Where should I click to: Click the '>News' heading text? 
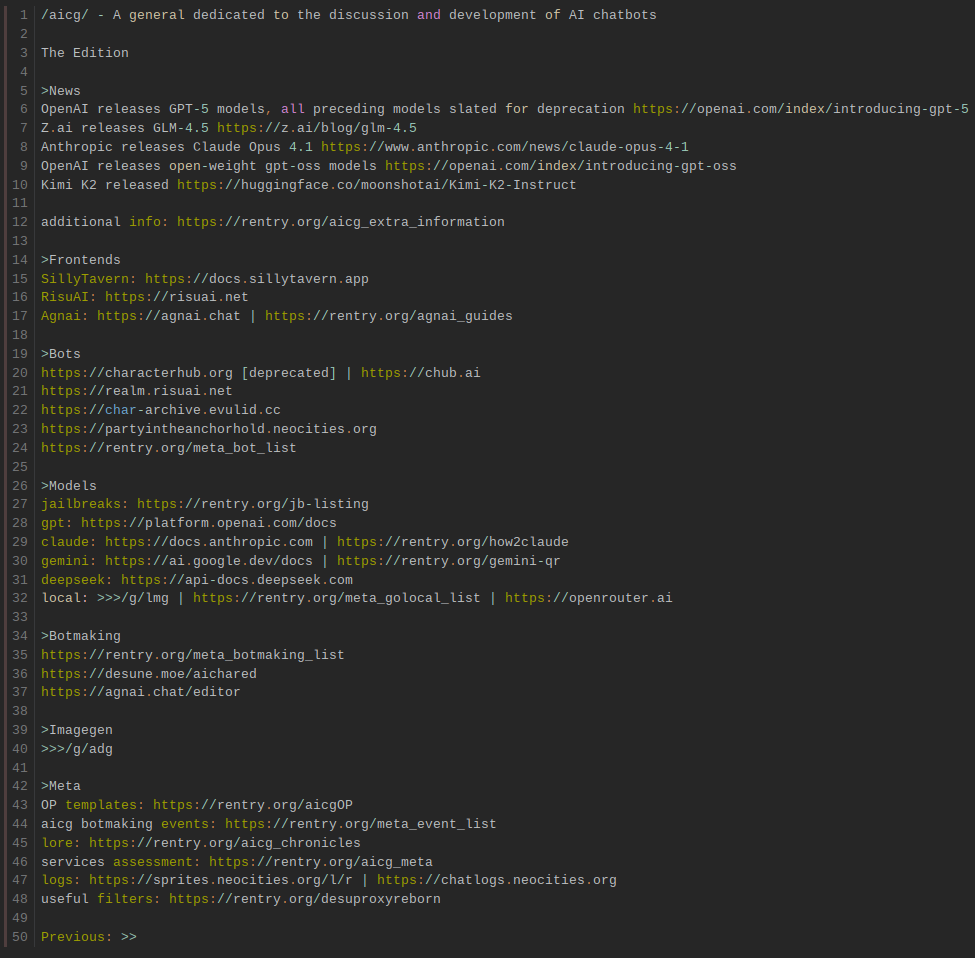click(x=61, y=91)
